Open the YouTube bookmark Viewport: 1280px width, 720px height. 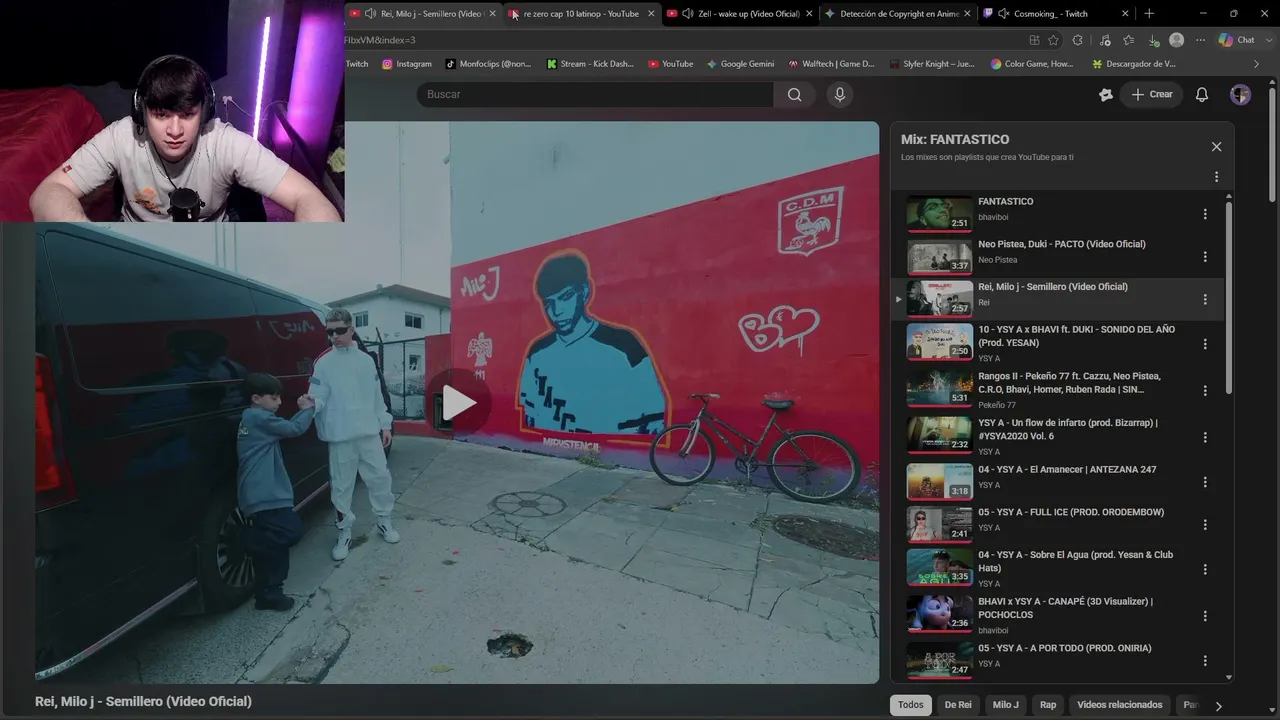point(671,64)
